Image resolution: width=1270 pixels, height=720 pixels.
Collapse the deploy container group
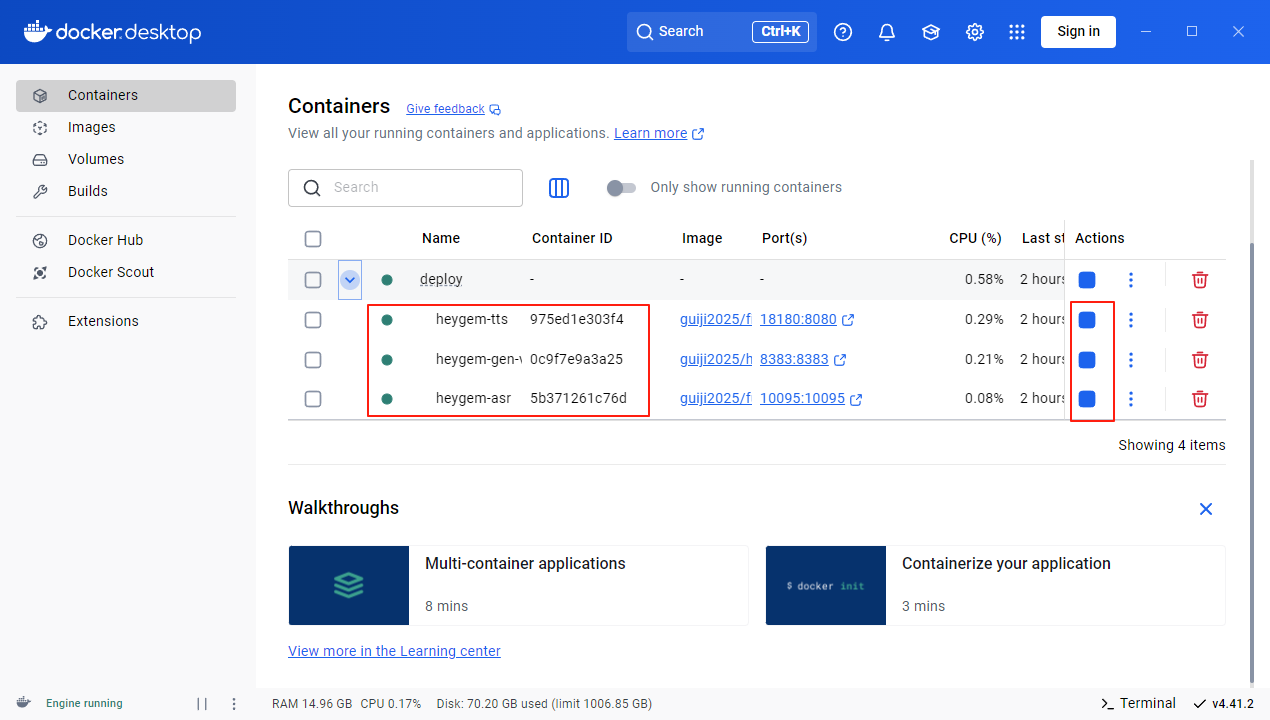[349, 279]
